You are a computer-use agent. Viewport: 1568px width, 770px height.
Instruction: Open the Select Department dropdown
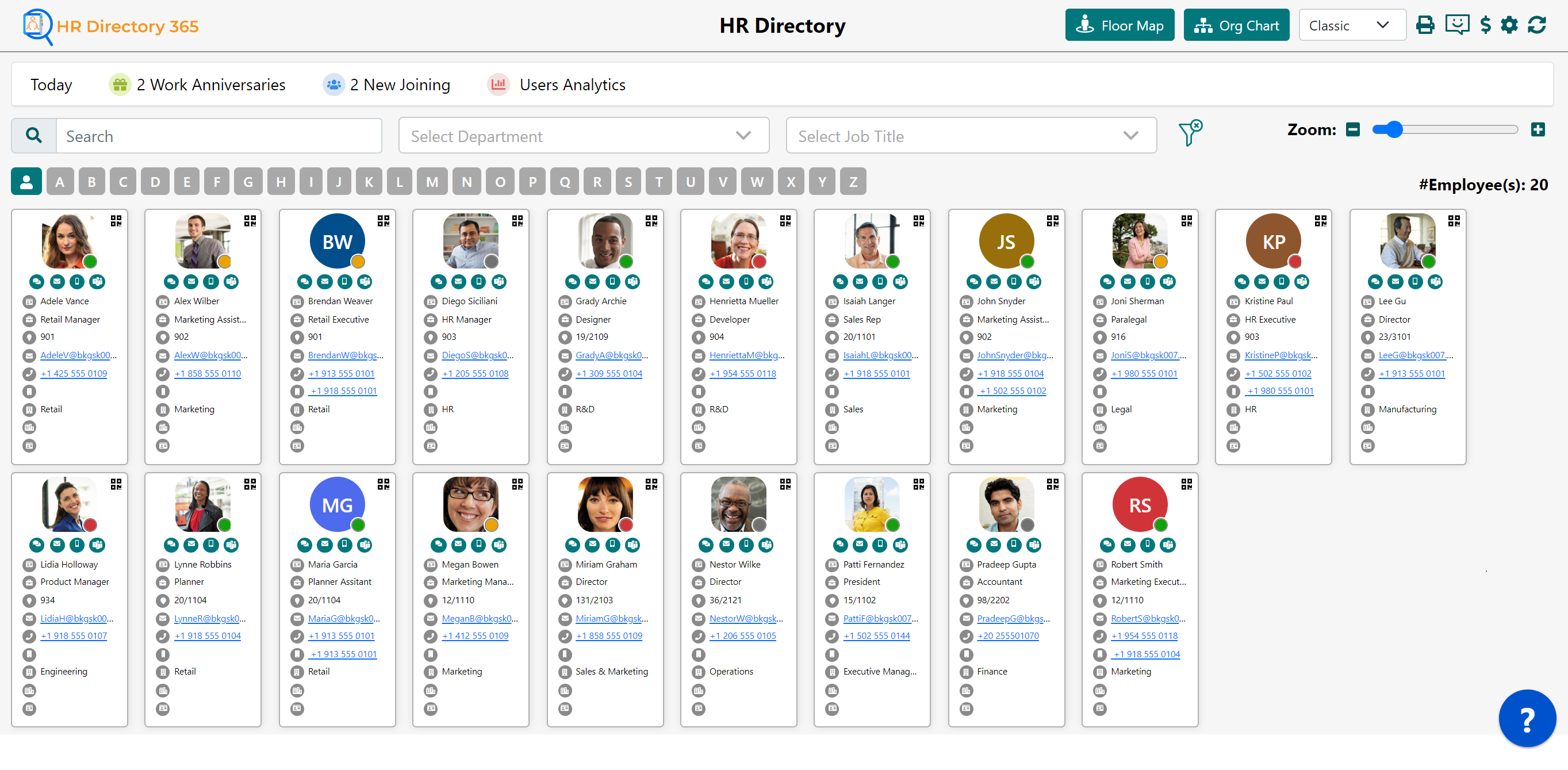[x=582, y=135]
